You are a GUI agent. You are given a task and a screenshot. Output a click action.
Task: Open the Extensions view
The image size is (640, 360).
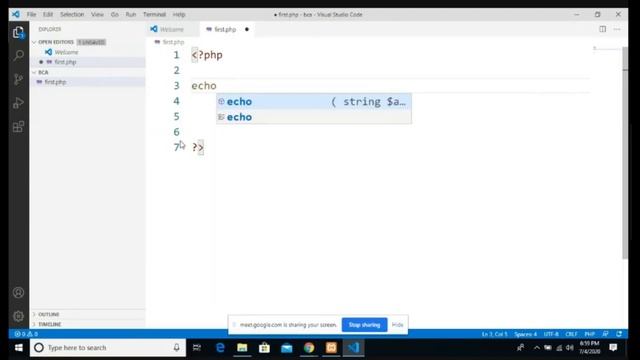(x=18, y=127)
